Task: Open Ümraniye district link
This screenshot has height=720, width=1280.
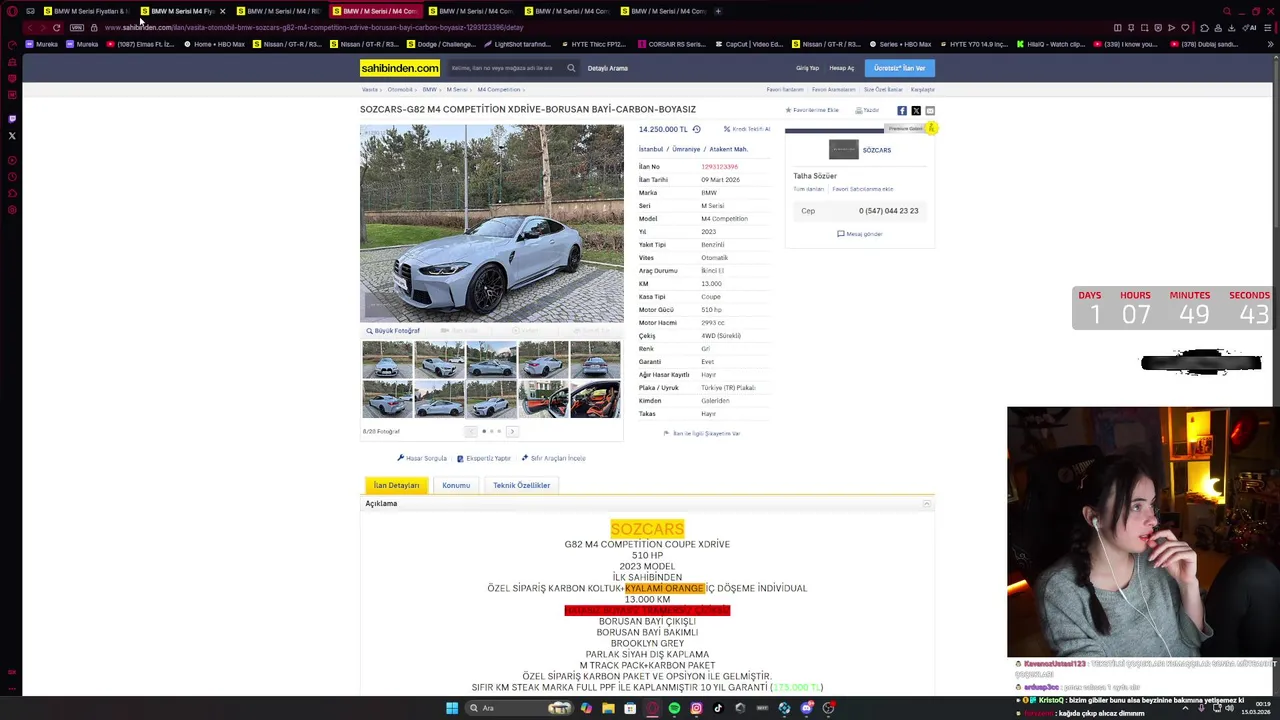Action: [x=686, y=149]
